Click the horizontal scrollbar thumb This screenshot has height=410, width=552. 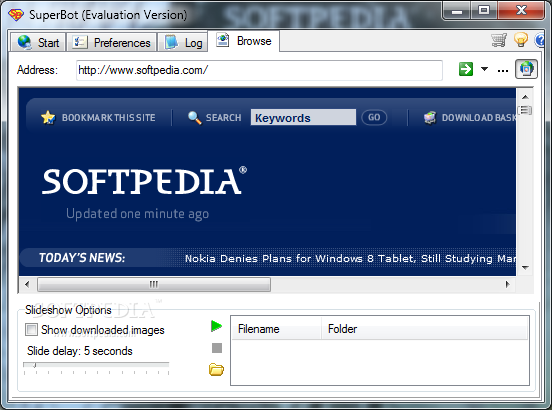pyautogui.click(x=154, y=284)
